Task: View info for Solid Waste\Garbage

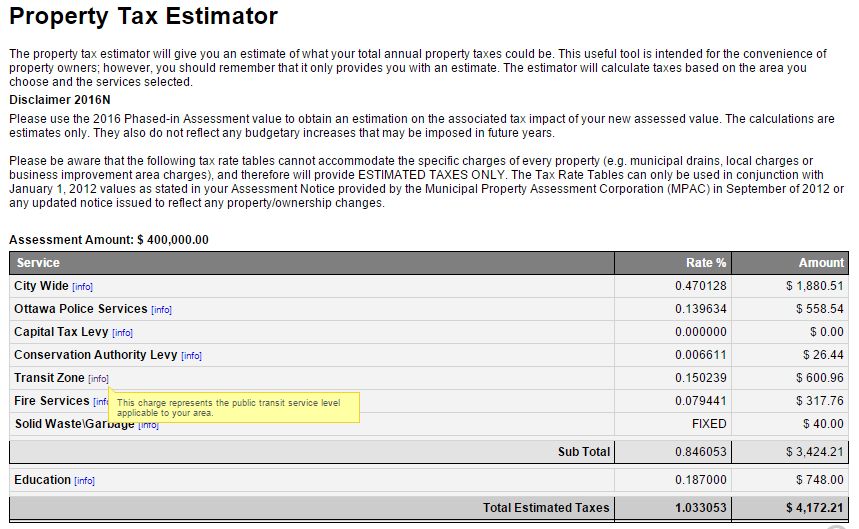Action: tap(148, 425)
